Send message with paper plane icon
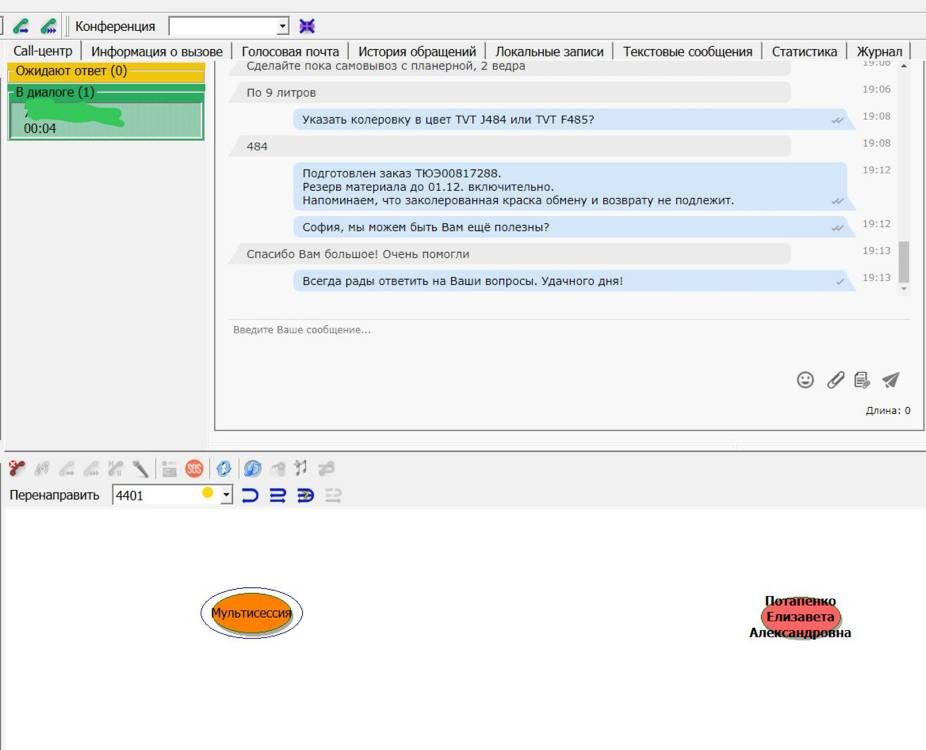926x750 pixels. pos(890,380)
